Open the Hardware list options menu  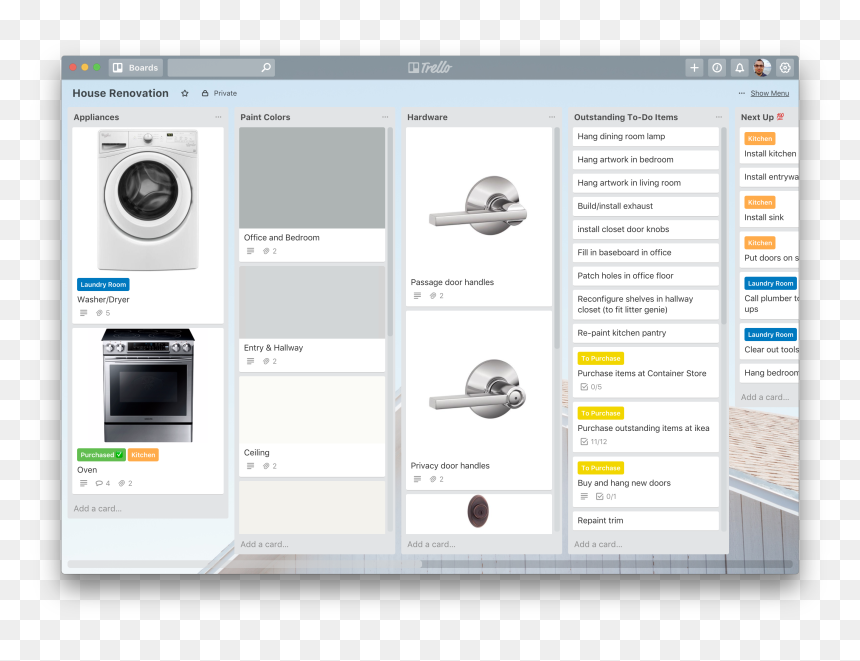point(552,117)
